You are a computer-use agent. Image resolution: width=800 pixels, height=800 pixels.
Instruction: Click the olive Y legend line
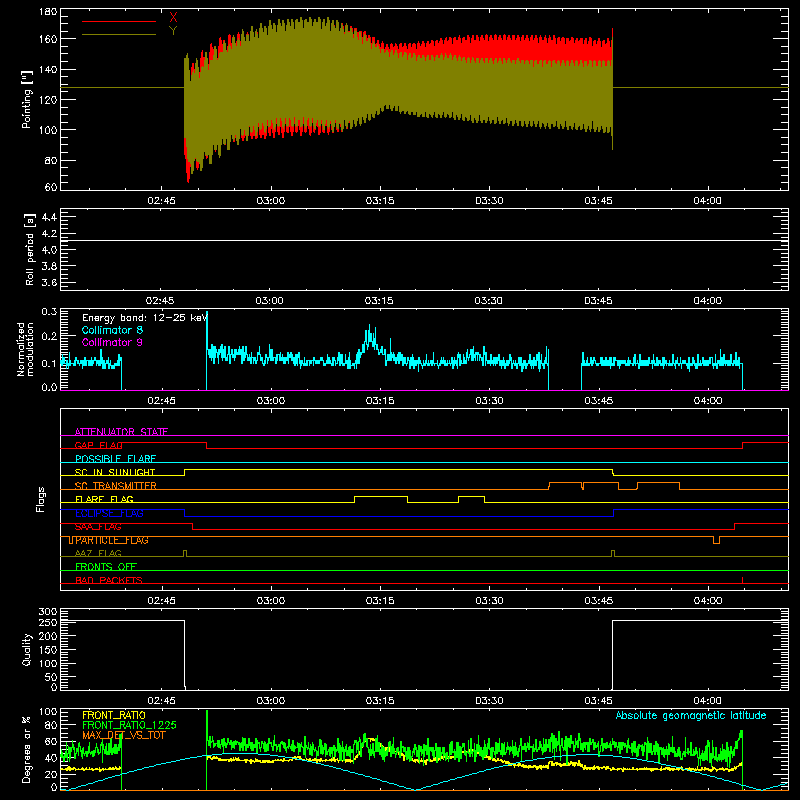point(119,35)
